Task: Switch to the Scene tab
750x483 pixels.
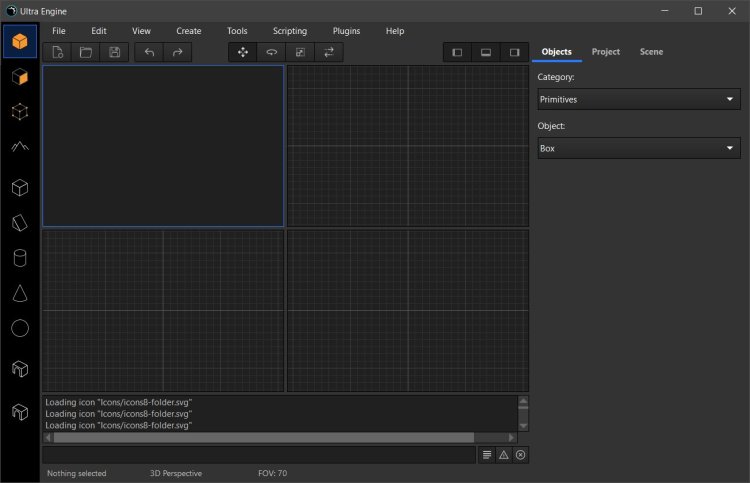Action: click(651, 51)
